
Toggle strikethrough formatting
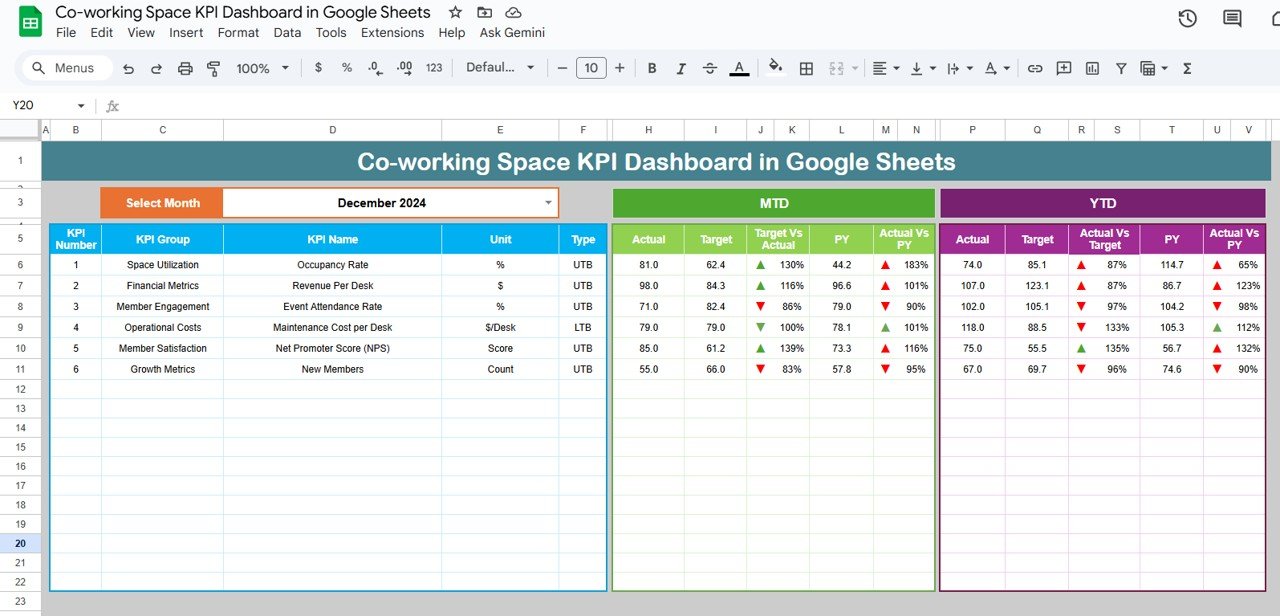(710, 68)
